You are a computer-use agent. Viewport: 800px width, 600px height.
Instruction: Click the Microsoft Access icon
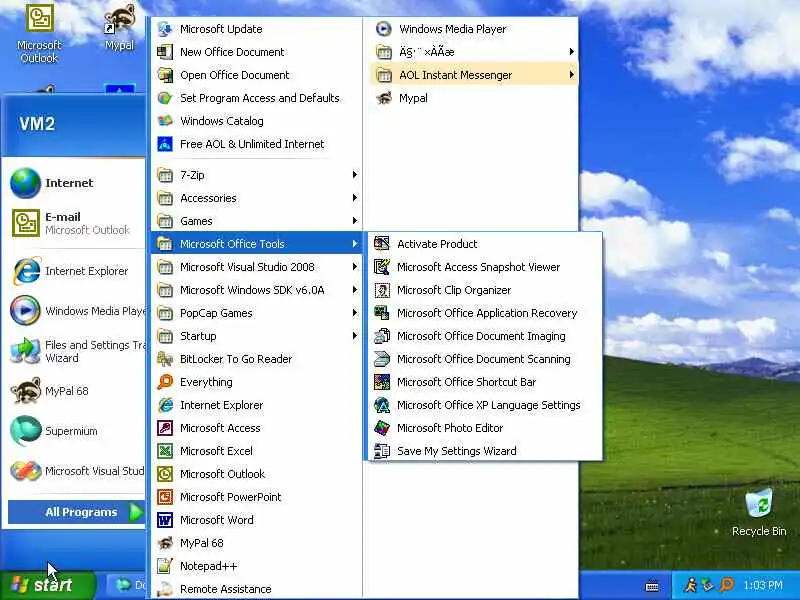click(165, 428)
